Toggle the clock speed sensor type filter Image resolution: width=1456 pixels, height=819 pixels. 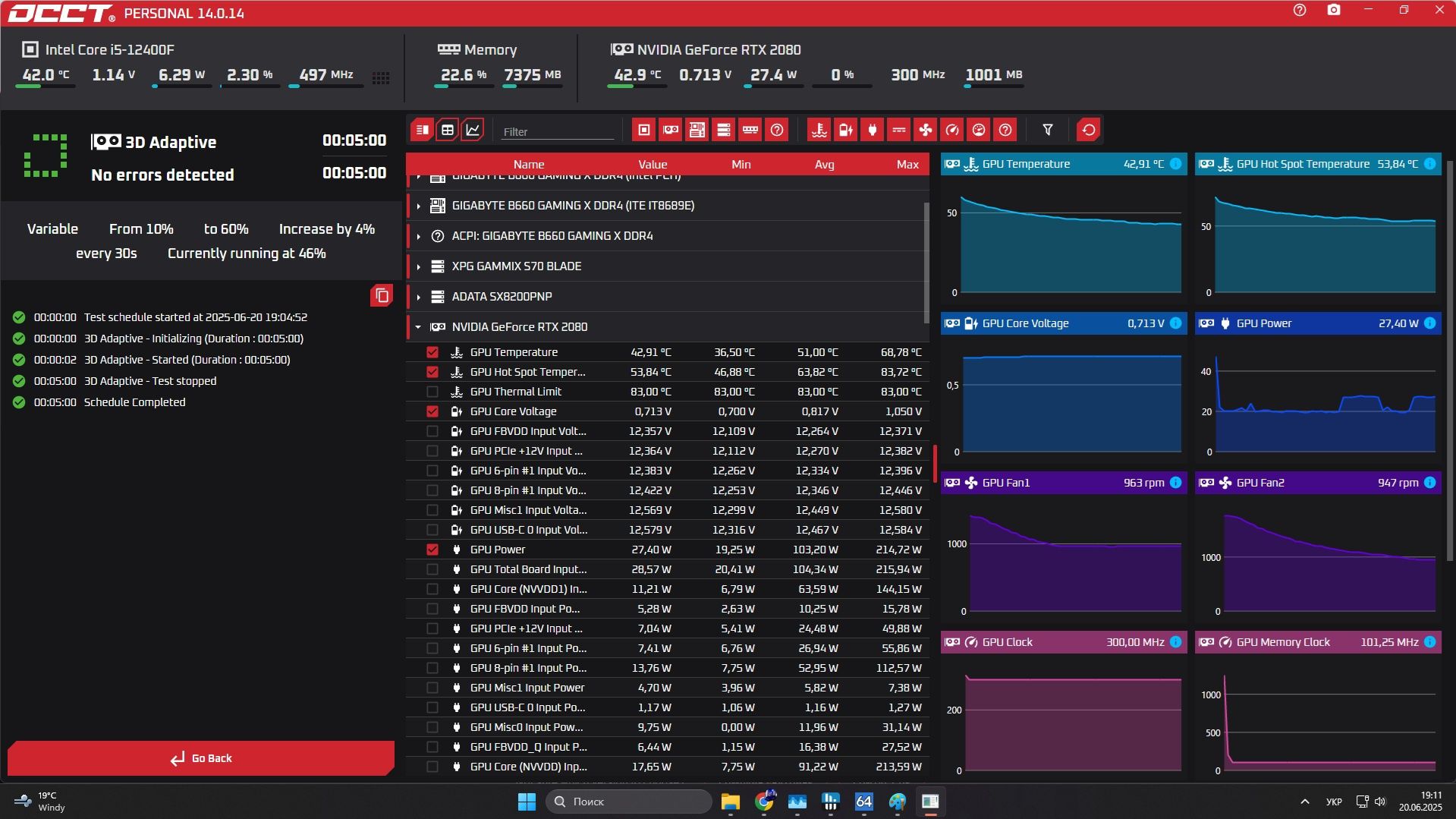coord(952,130)
